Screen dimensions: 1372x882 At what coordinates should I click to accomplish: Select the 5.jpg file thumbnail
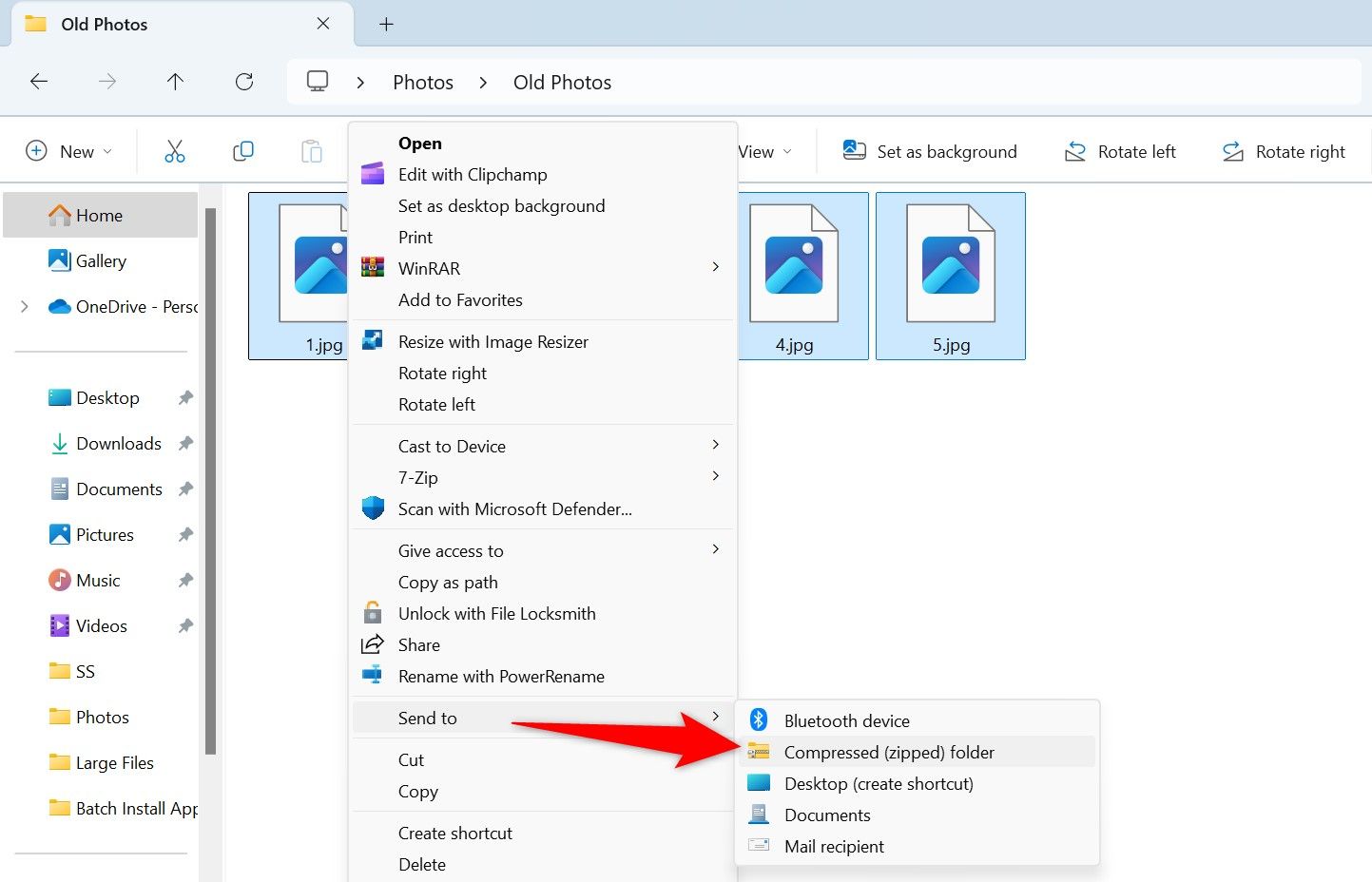(x=950, y=276)
